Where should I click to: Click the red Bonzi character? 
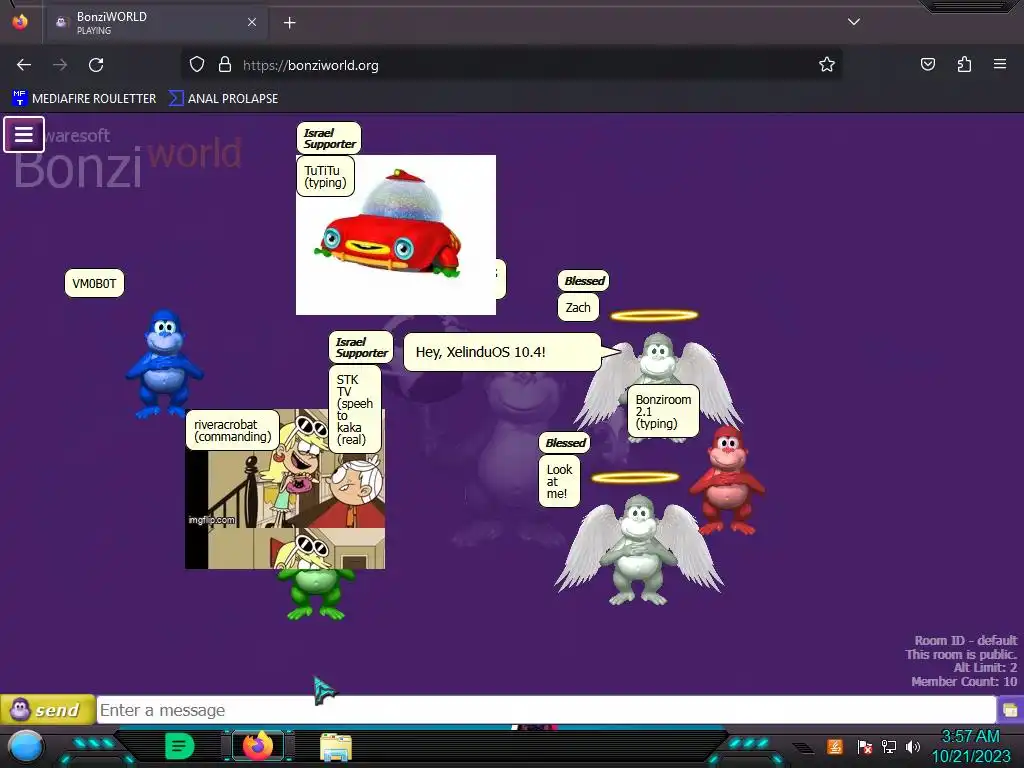pyautogui.click(x=728, y=480)
